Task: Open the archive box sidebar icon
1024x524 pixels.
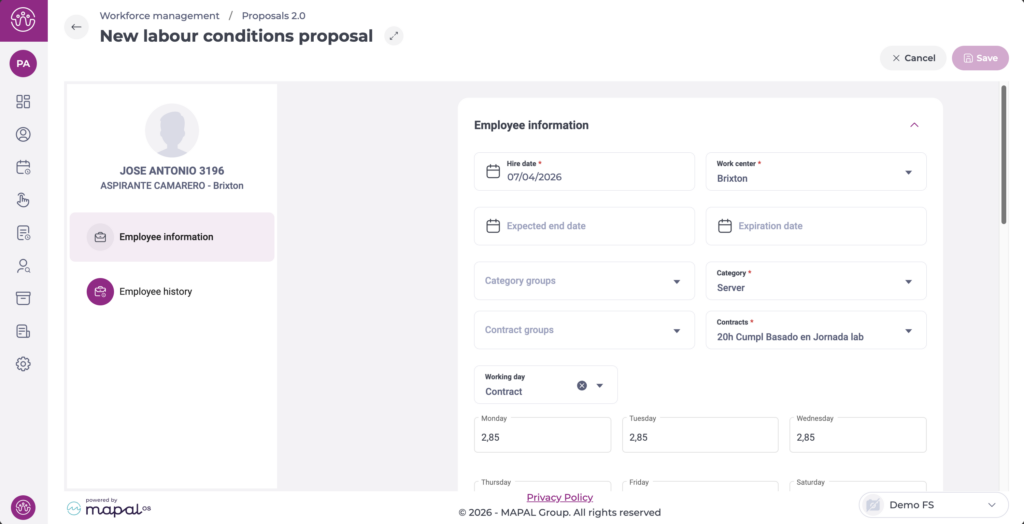Action: coord(23,298)
